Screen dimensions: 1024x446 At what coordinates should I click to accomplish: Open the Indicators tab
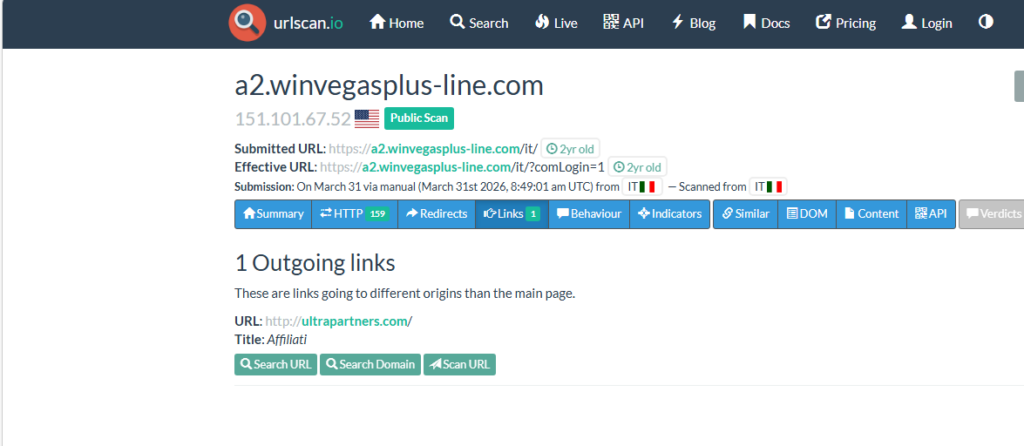click(x=670, y=214)
